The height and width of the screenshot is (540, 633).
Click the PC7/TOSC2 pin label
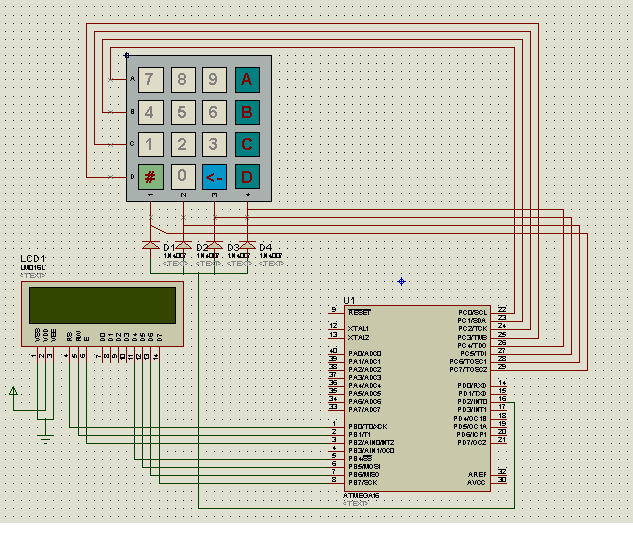(x=468, y=370)
